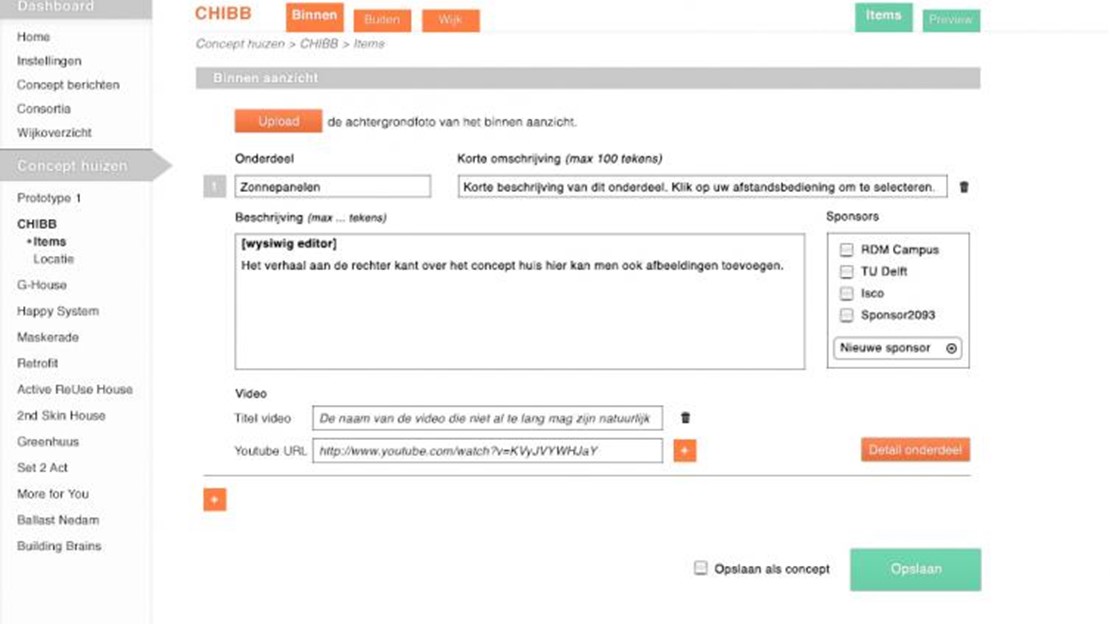Switch to the Buiten tab
Image resolution: width=1110 pixels, height=624 pixels.
click(x=381, y=20)
